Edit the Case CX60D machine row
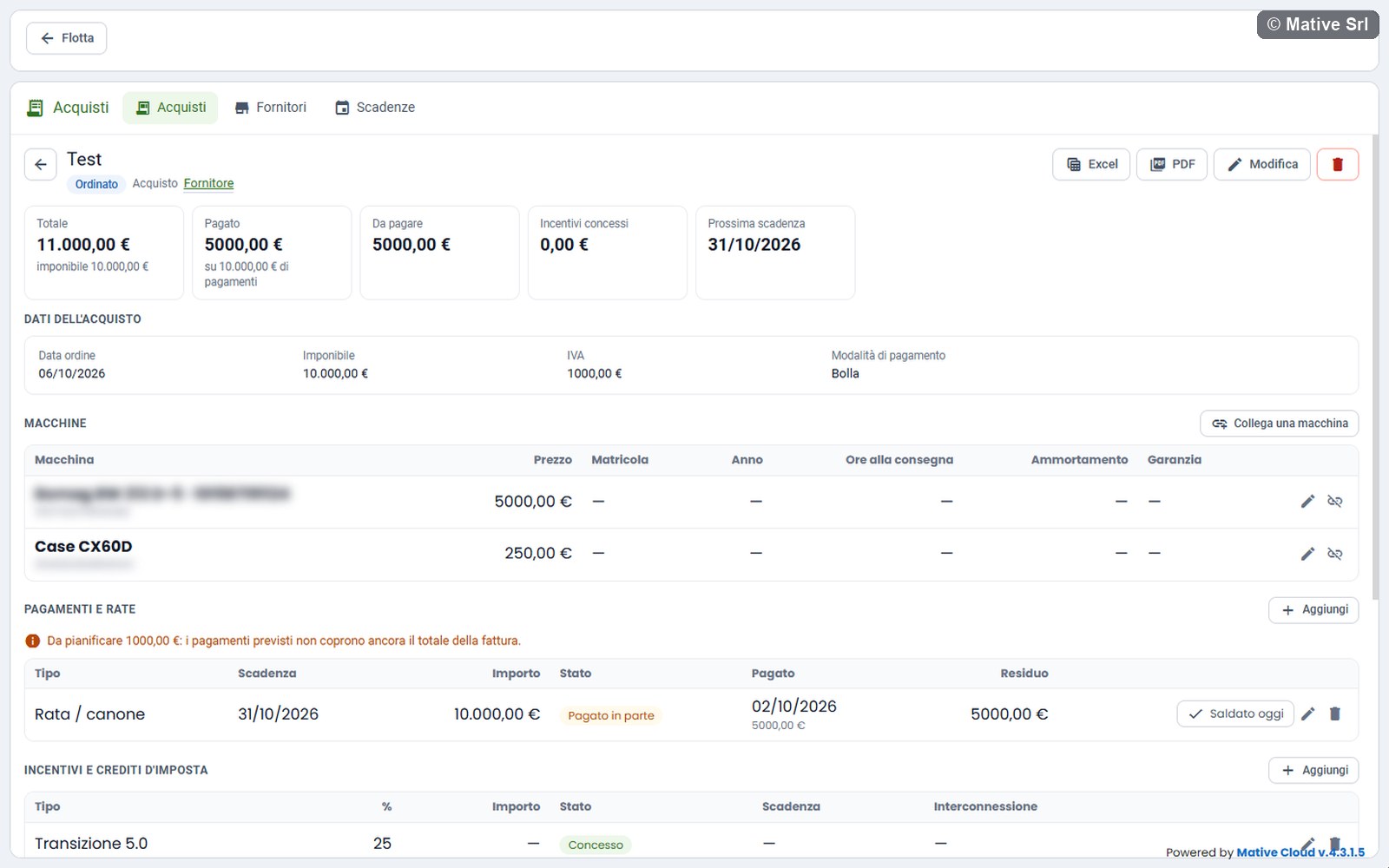This screenshot has width=1389, height=868. (x=1307, y=553)
